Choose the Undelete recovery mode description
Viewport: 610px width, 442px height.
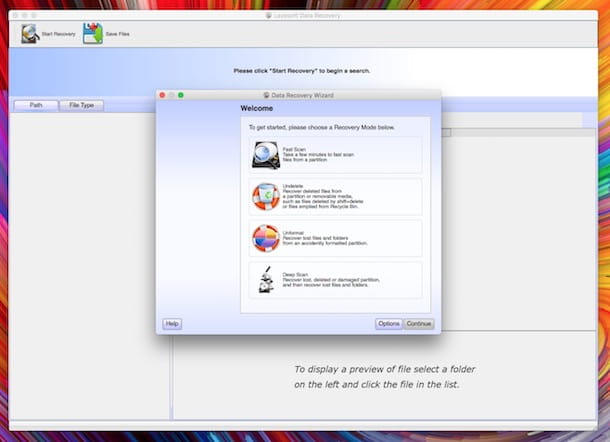pos(323,196)
